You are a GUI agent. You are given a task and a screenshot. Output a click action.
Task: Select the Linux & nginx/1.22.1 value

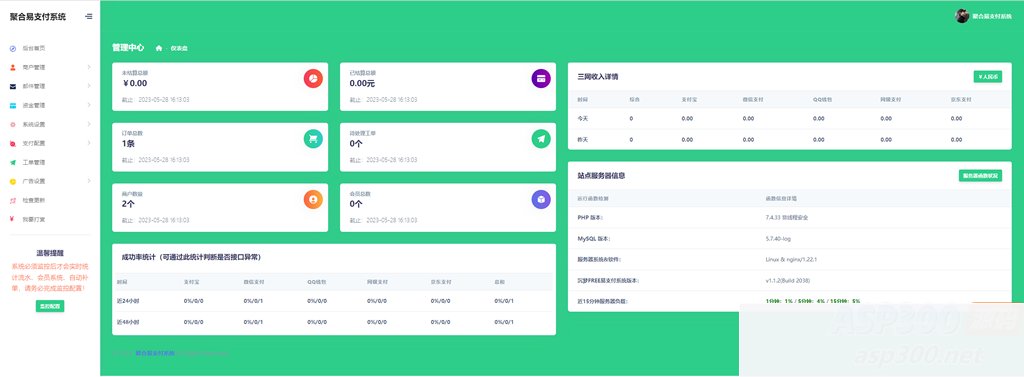792,259
